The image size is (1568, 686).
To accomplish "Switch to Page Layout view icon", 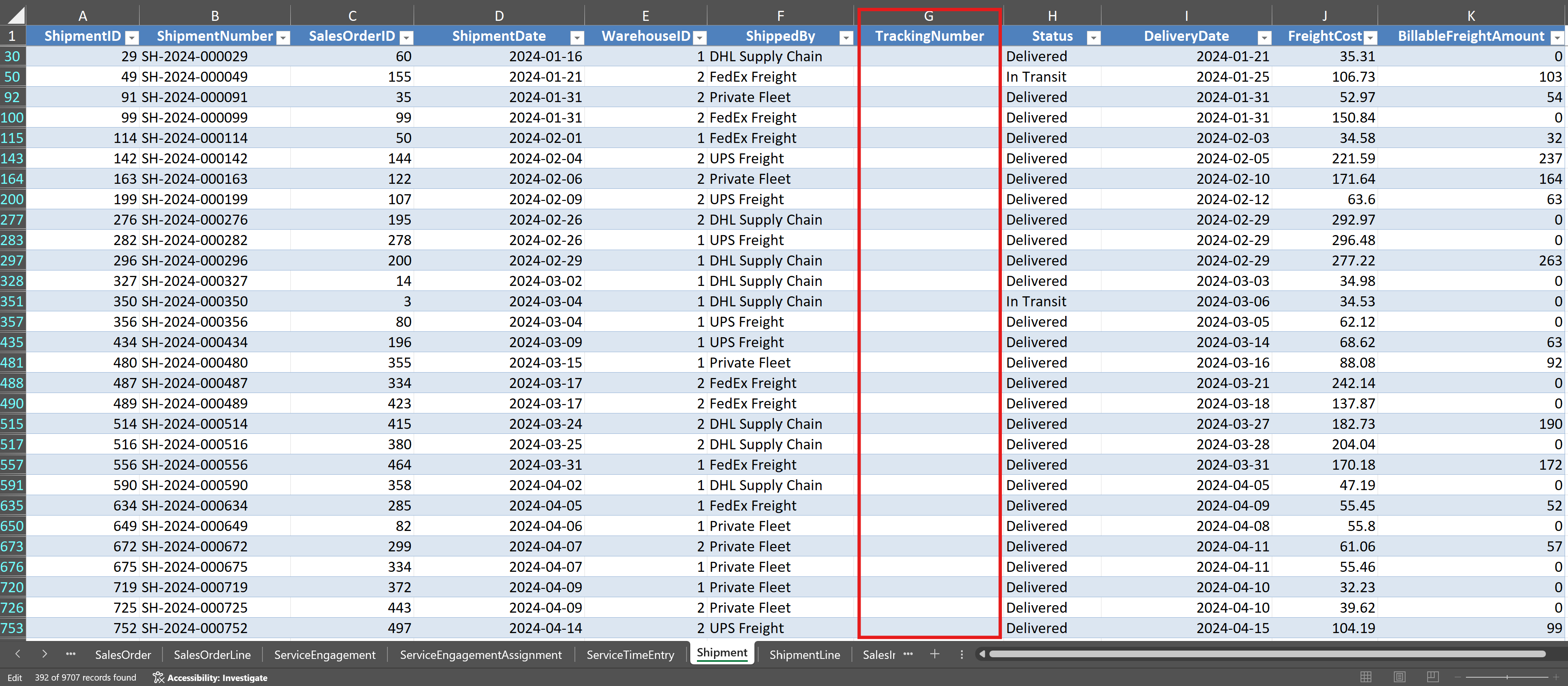I will (x=1399, y=677).
